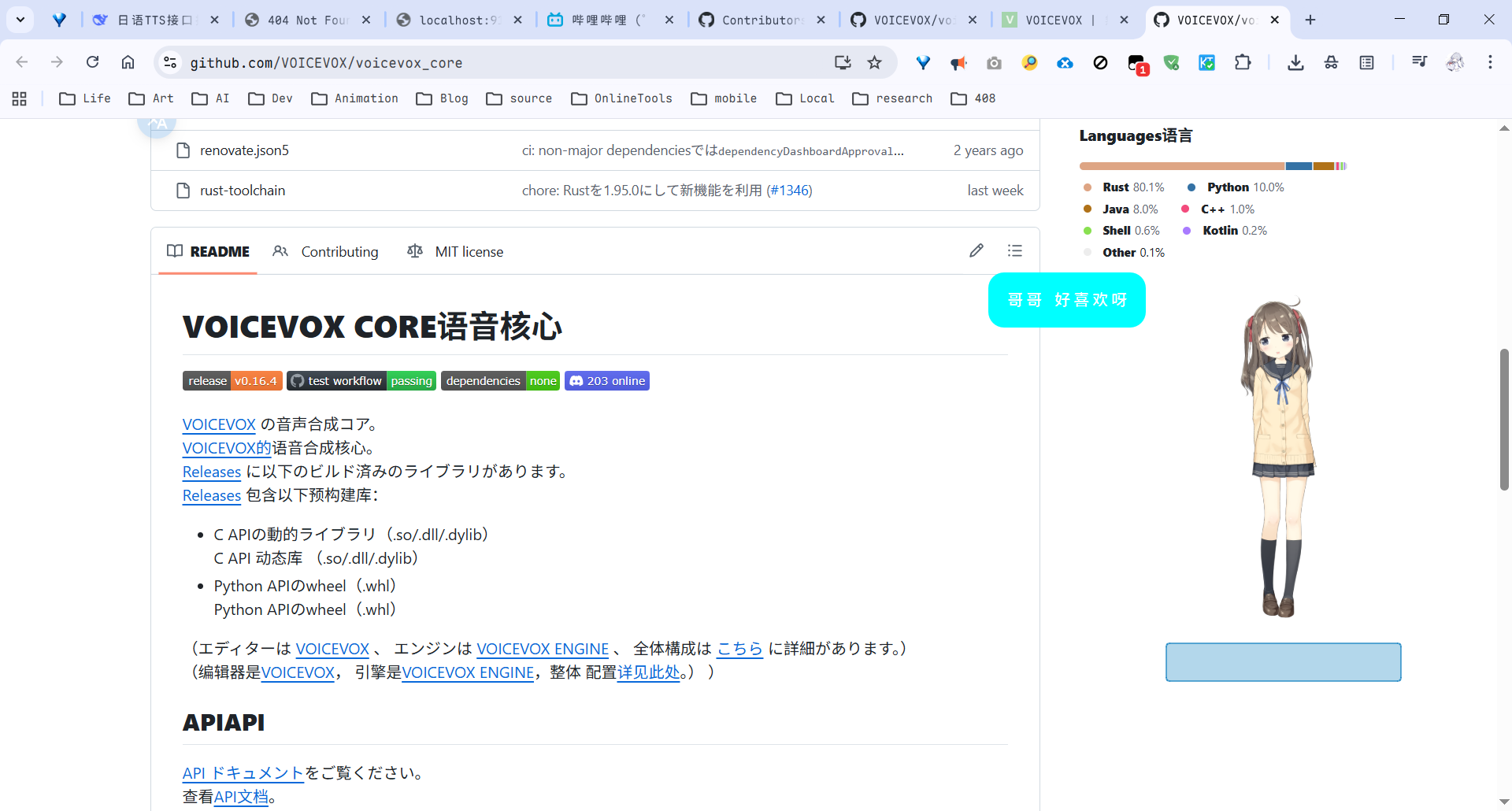Image resolution: width=1512 pixels, height=811 pixels.
Task: Click the Python language legend entry
Action: click(x=1236, y=187)
